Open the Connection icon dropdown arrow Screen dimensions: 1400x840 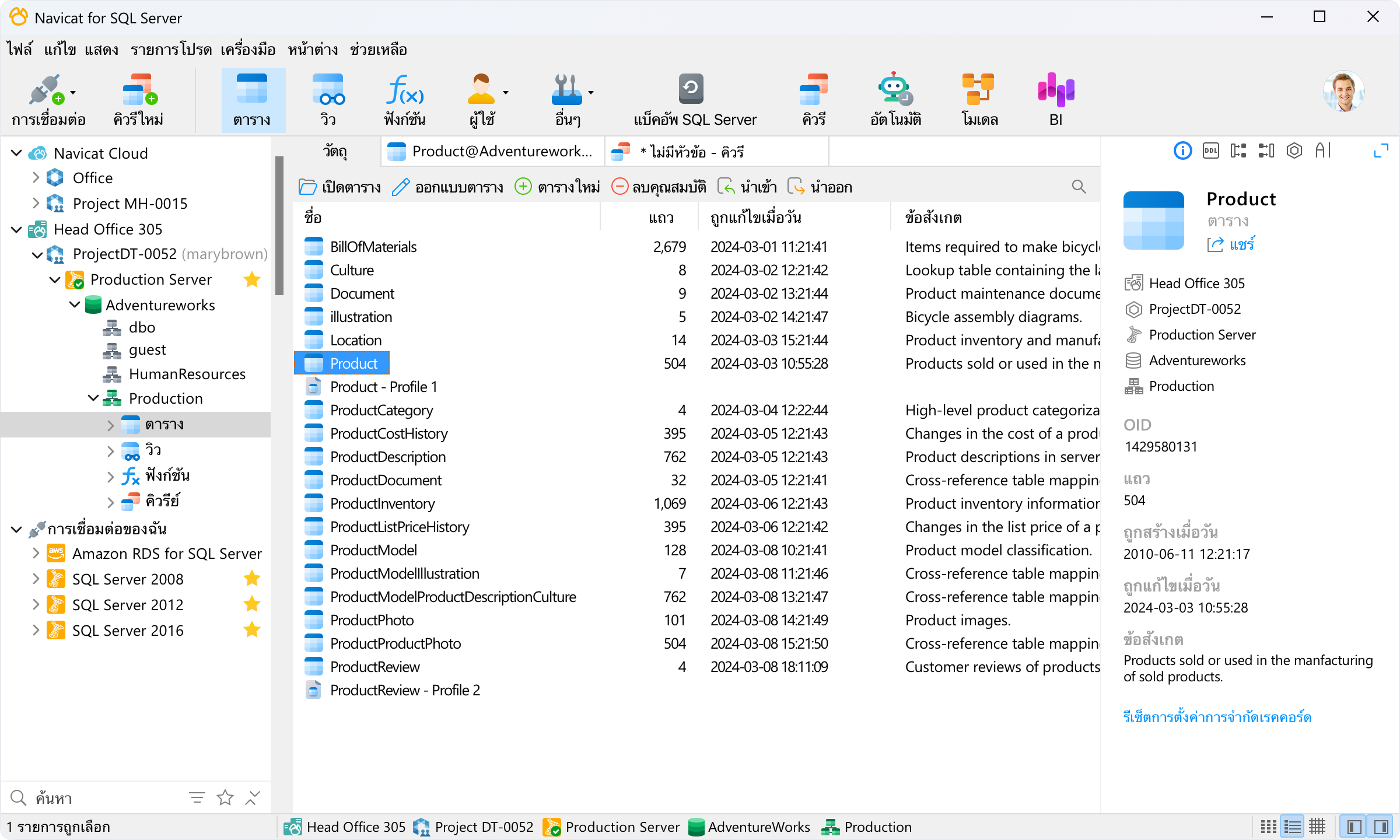pyautogui.click(x=73, y=93)
